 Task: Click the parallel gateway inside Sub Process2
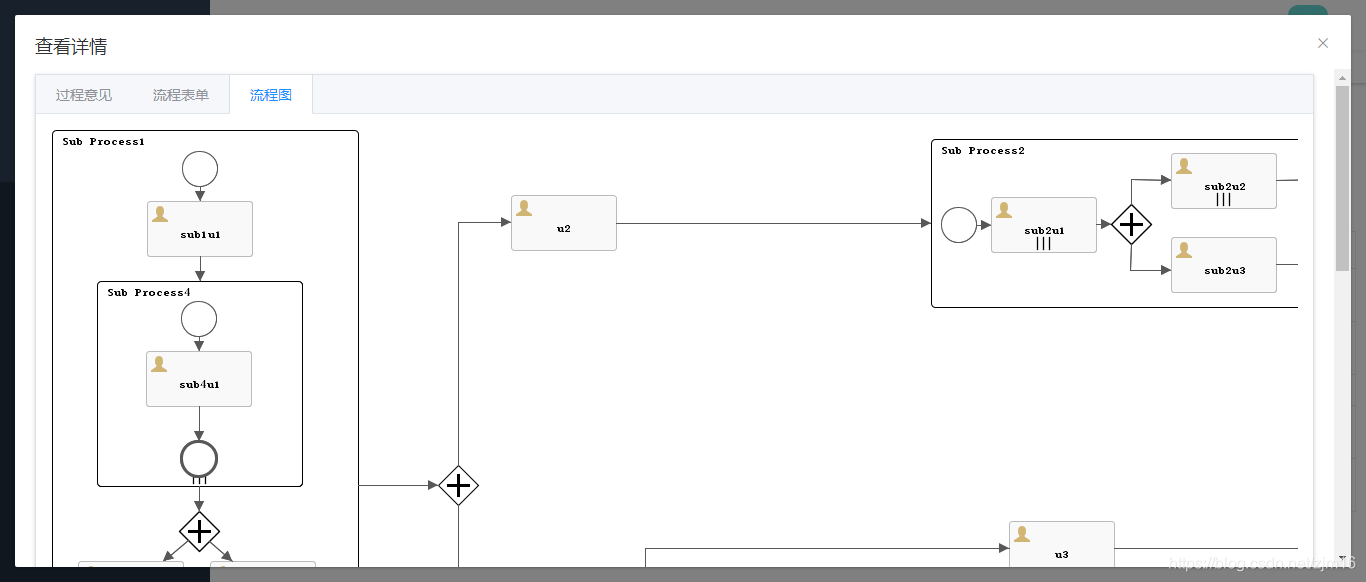[x=1131, y=225]
